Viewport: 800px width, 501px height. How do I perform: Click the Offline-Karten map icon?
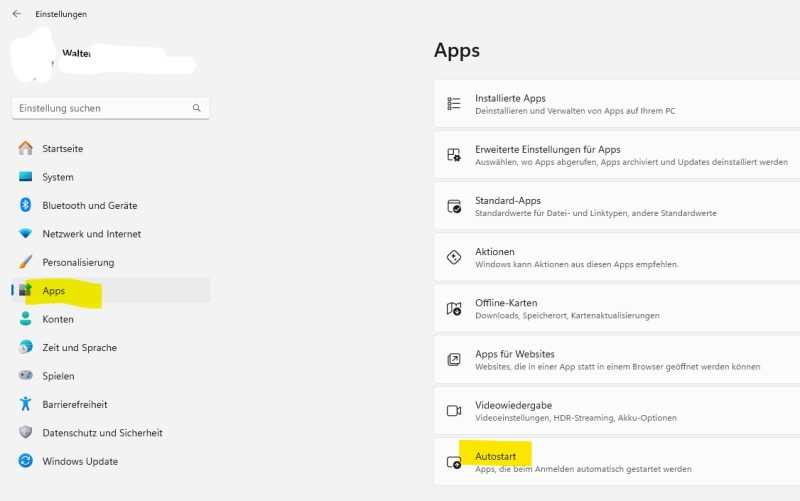pyautogui.click(x=454, y=309)
